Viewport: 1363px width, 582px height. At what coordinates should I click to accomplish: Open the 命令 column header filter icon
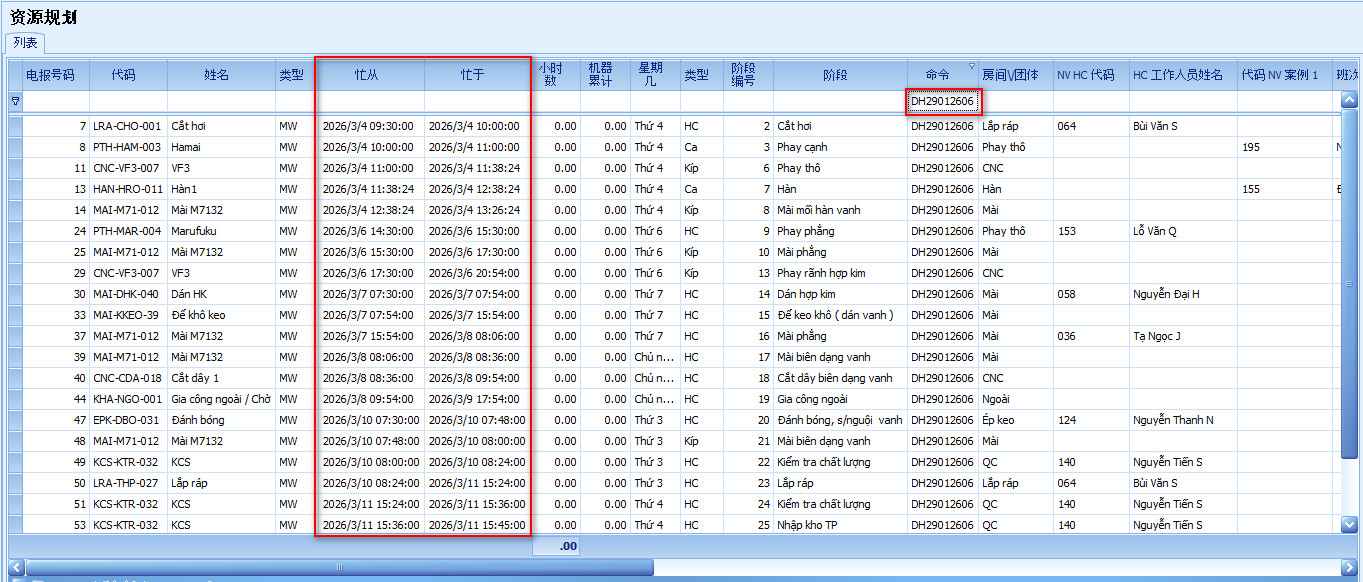[970, 66]
